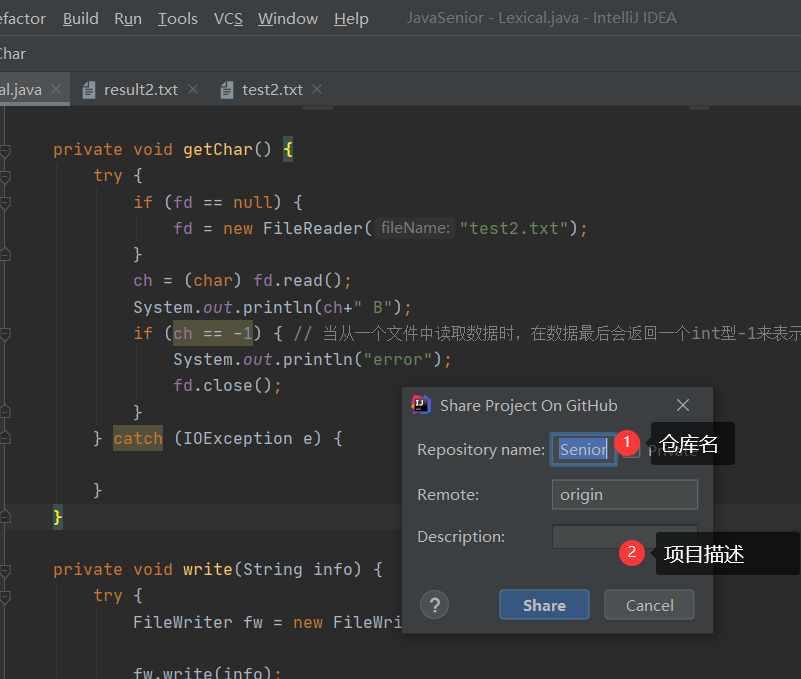801x679 pixels.
Task: Click the IOException type name
Action: pyautogui.click(x=237, y=438)
